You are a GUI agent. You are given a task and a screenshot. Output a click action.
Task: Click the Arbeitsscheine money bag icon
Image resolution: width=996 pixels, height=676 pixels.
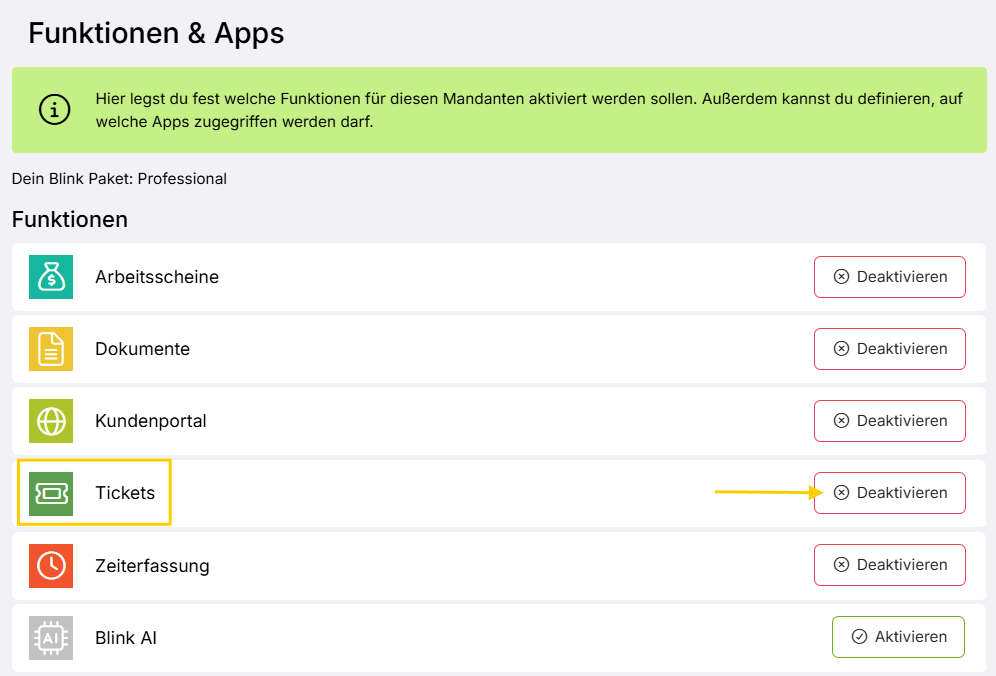(x=51, y=277)
